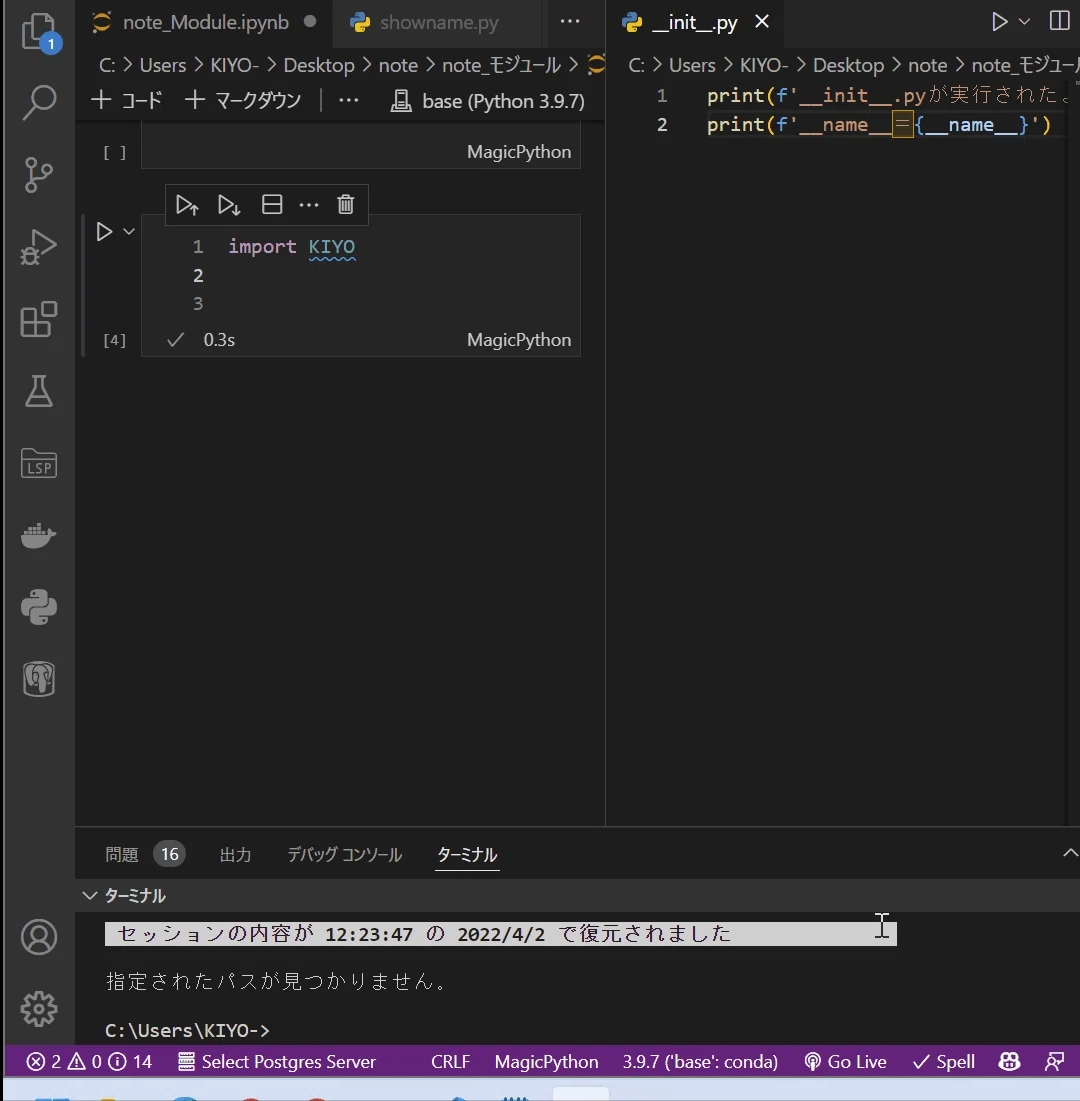The width and height of the screenshot is (1080, 1101).
Task: Click terminal prompt C:\Users\KIYO->
Action: pos(187,1030)
